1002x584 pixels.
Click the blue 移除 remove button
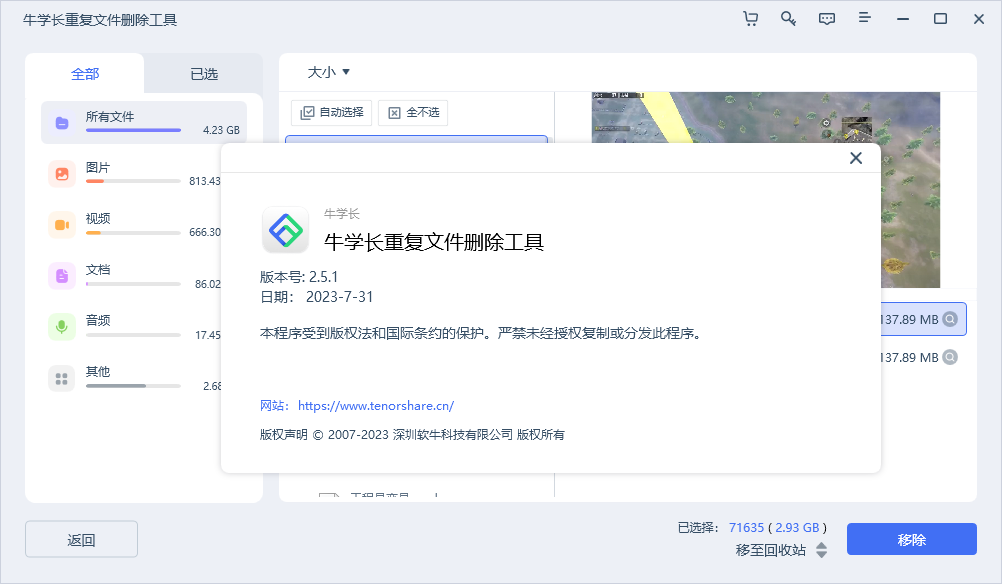coord(911,539)
